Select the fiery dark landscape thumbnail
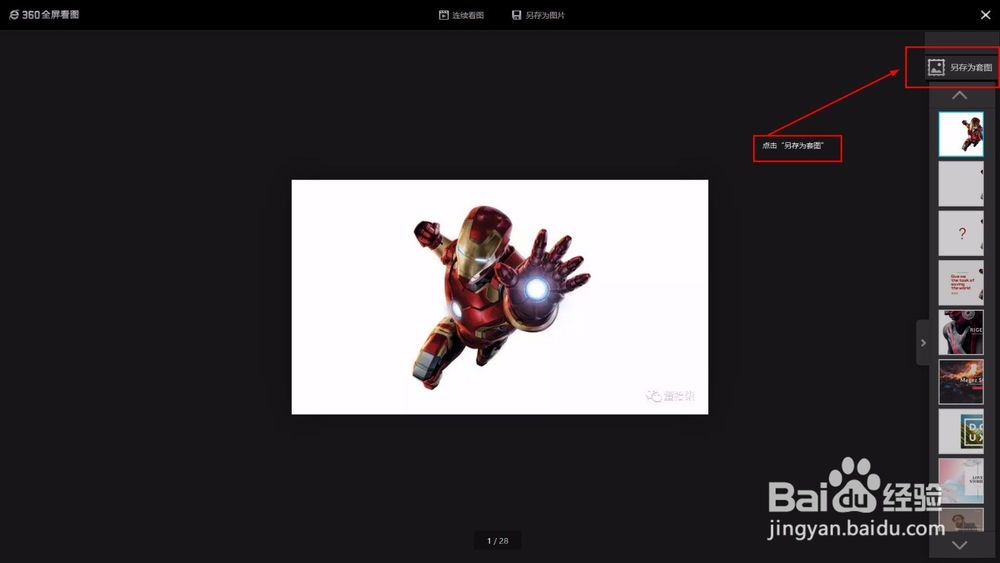Image resolution: width=1000 pixels, height=563 pixels. 960,381
